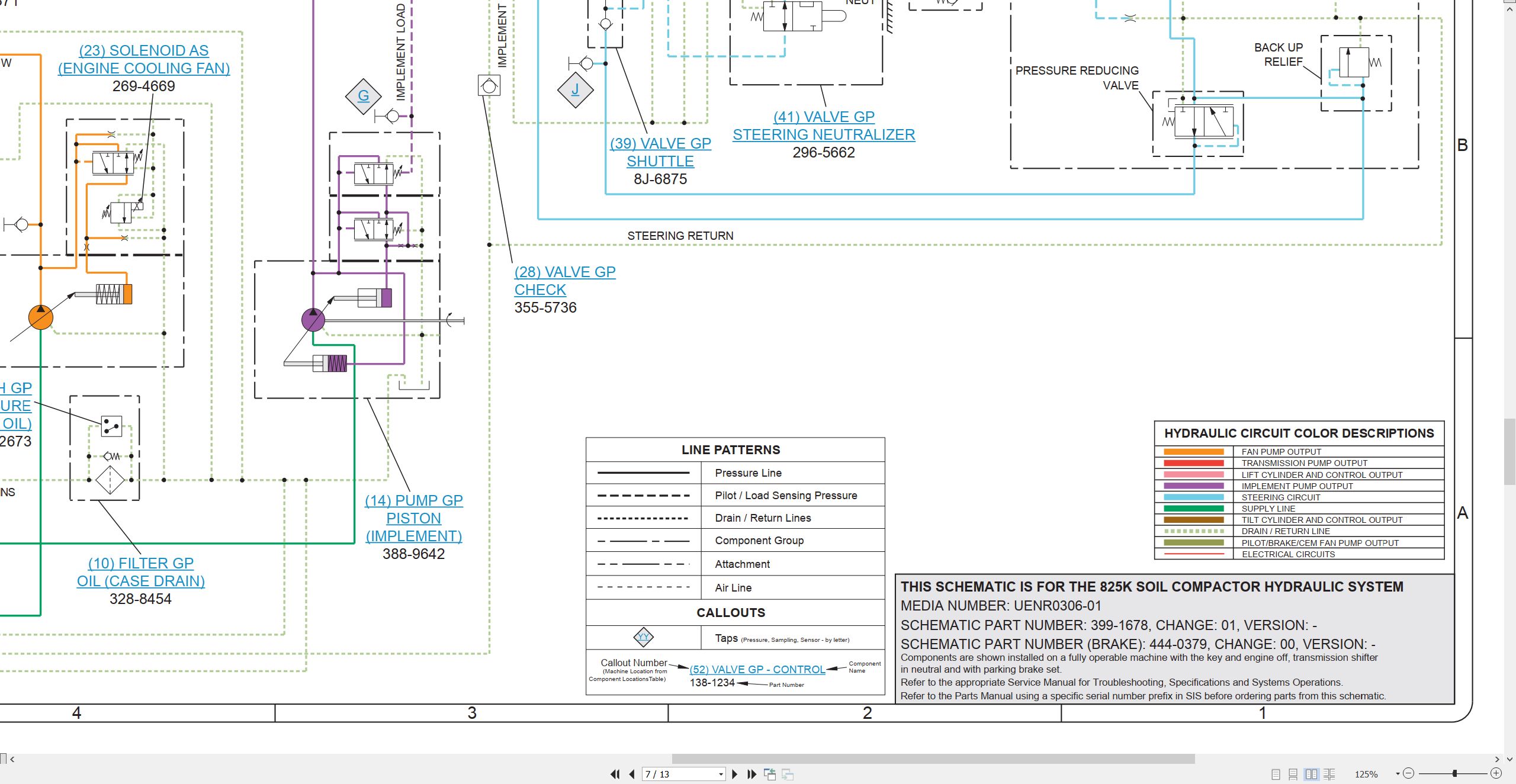
Task: Click the CALLOUTS heading
Action: point(731,613)
